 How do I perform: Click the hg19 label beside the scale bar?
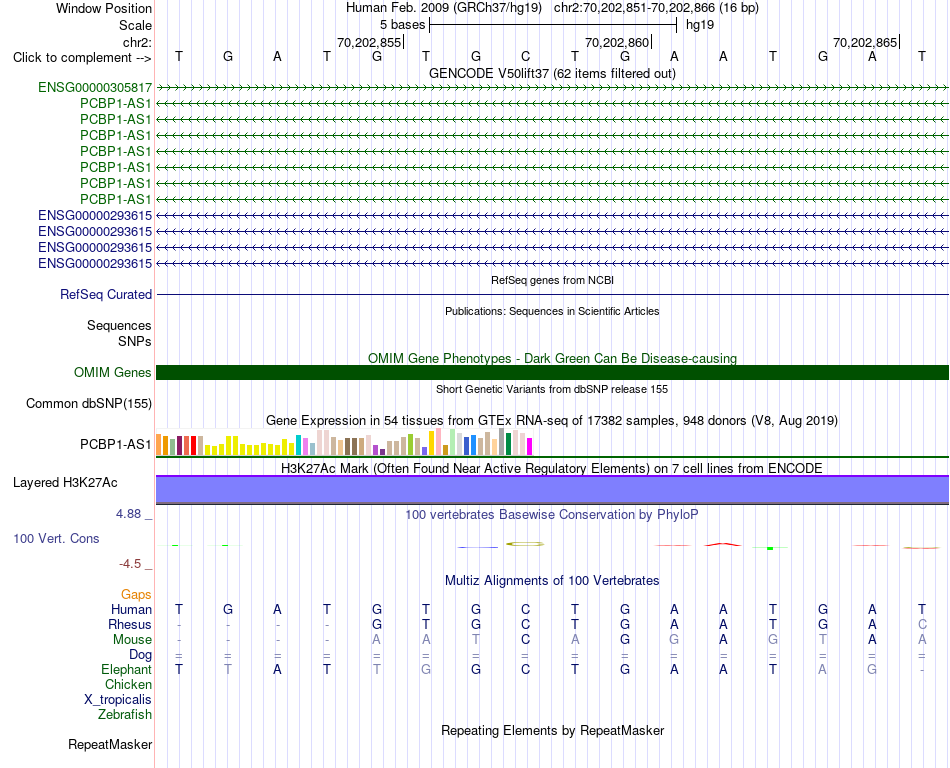(x=700, y=25)
